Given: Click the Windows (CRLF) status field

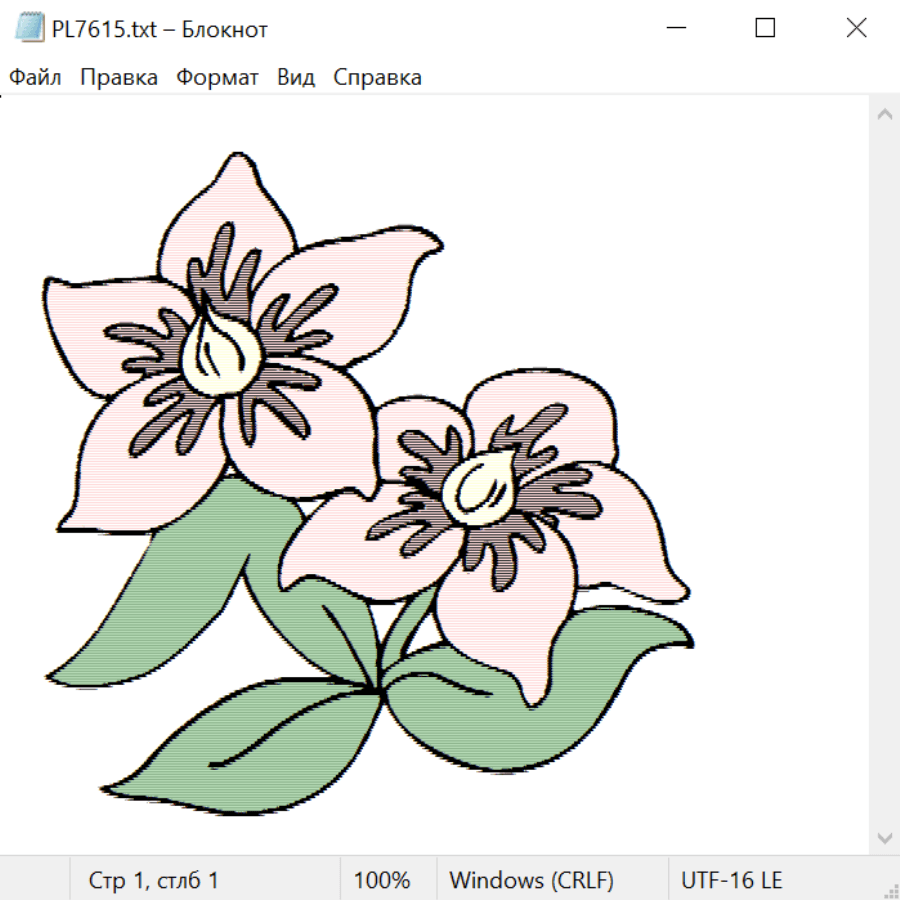Looking at the screenshot, I should [531, 881].
